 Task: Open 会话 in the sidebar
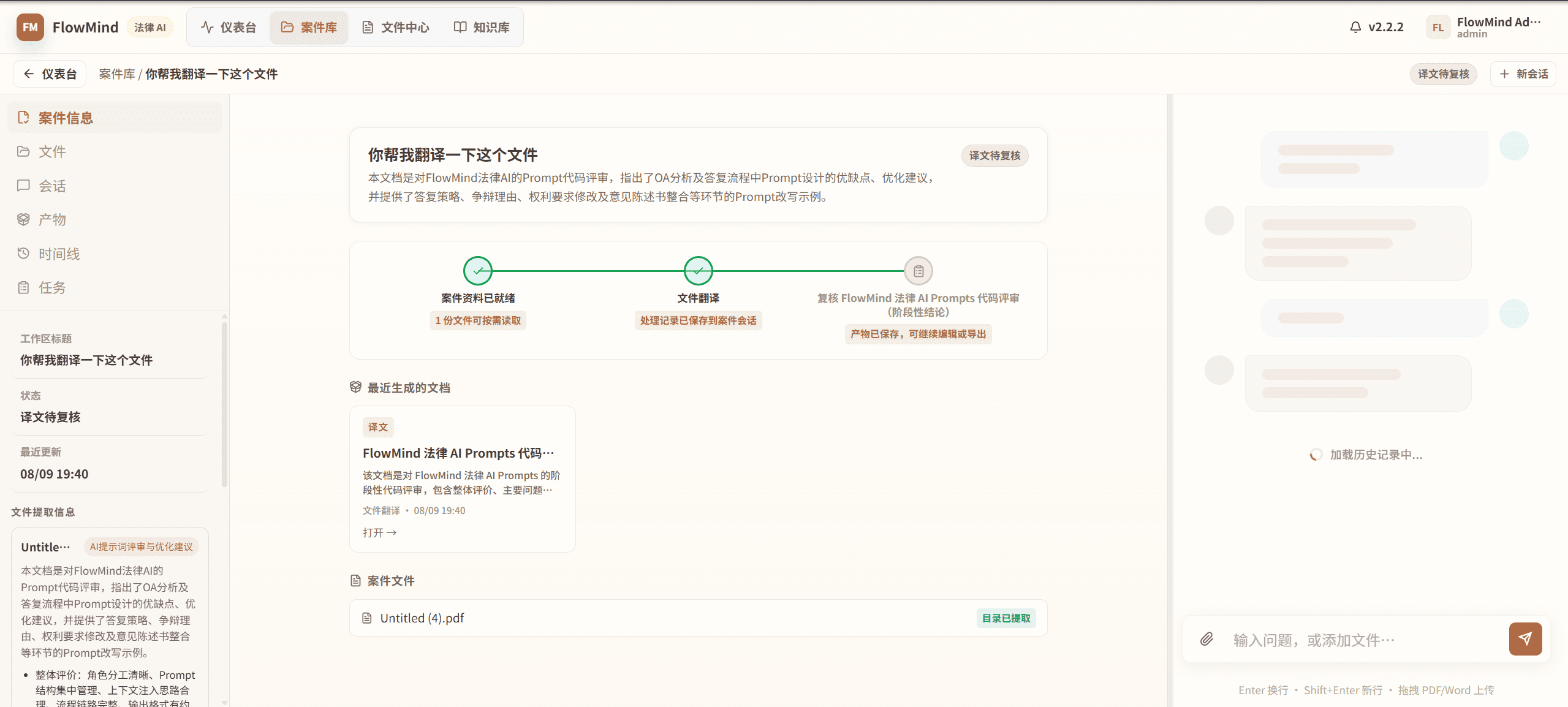115,186
